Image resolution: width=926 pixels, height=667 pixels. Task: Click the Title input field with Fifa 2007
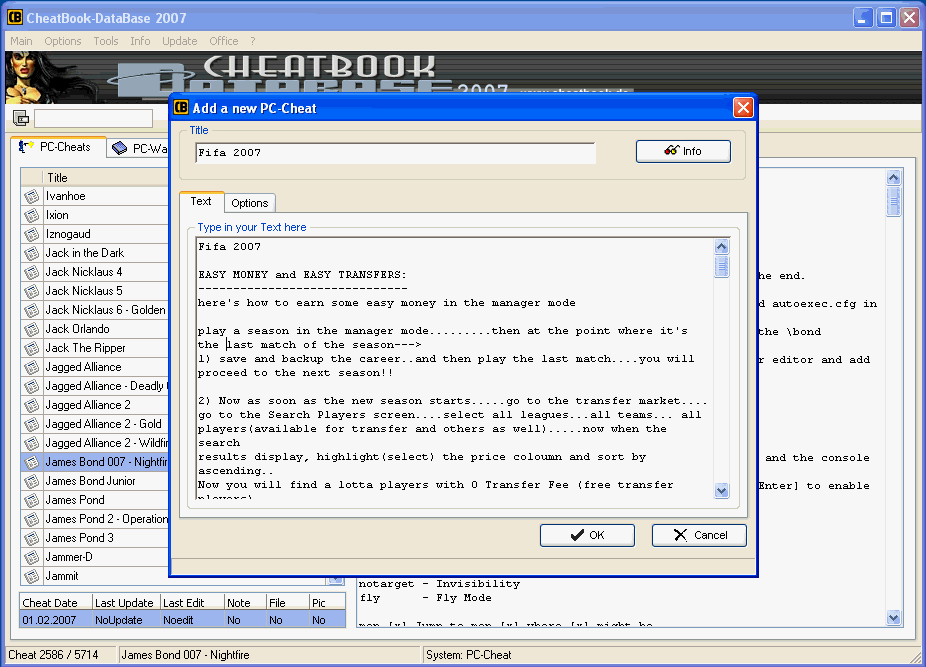pos(395,153)
